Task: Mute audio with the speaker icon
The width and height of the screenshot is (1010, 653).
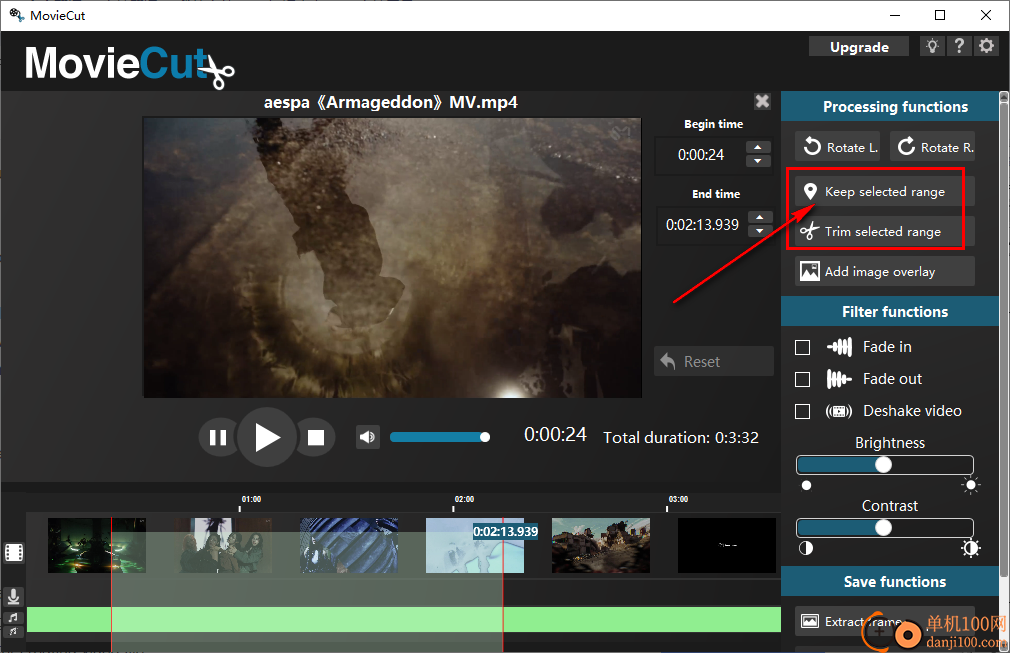Action: (367, 437)
